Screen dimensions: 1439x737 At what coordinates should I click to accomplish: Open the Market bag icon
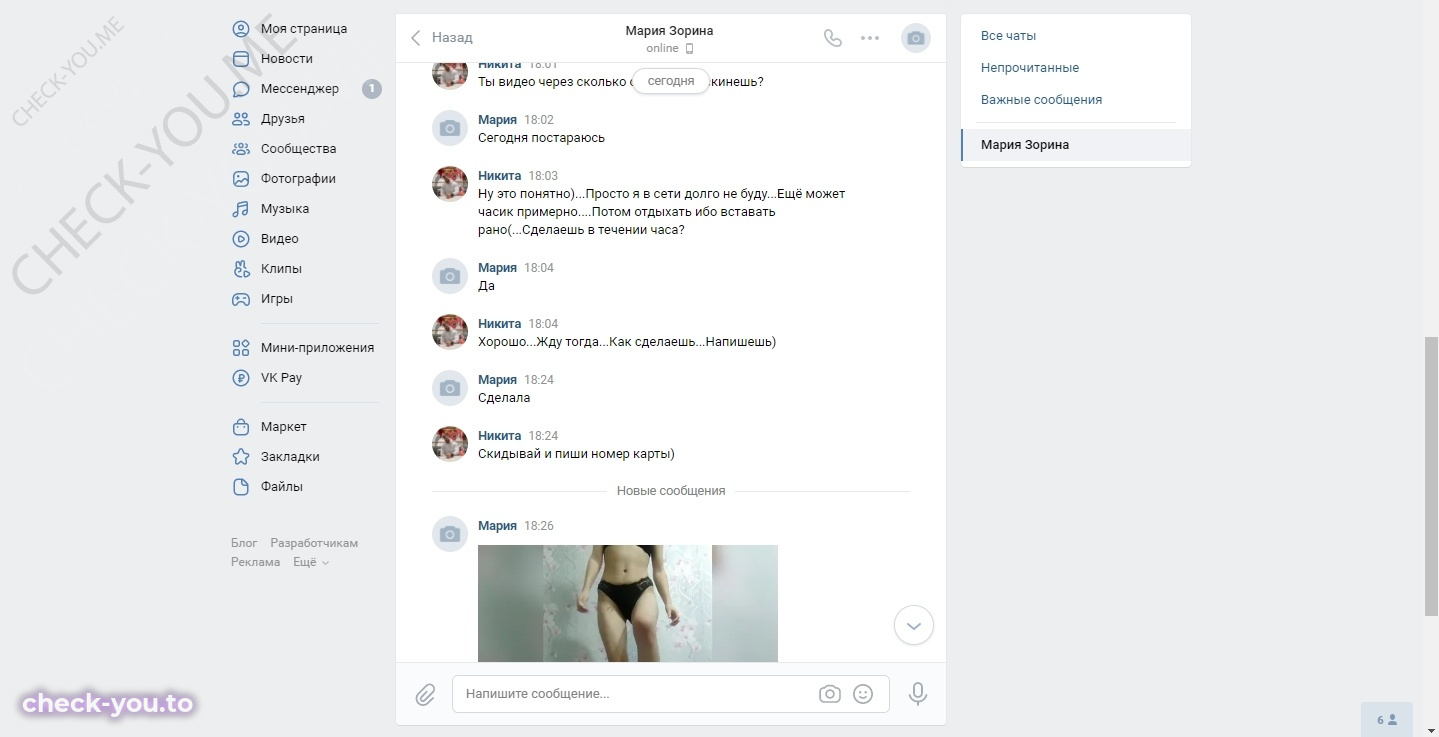coord(241,427)
